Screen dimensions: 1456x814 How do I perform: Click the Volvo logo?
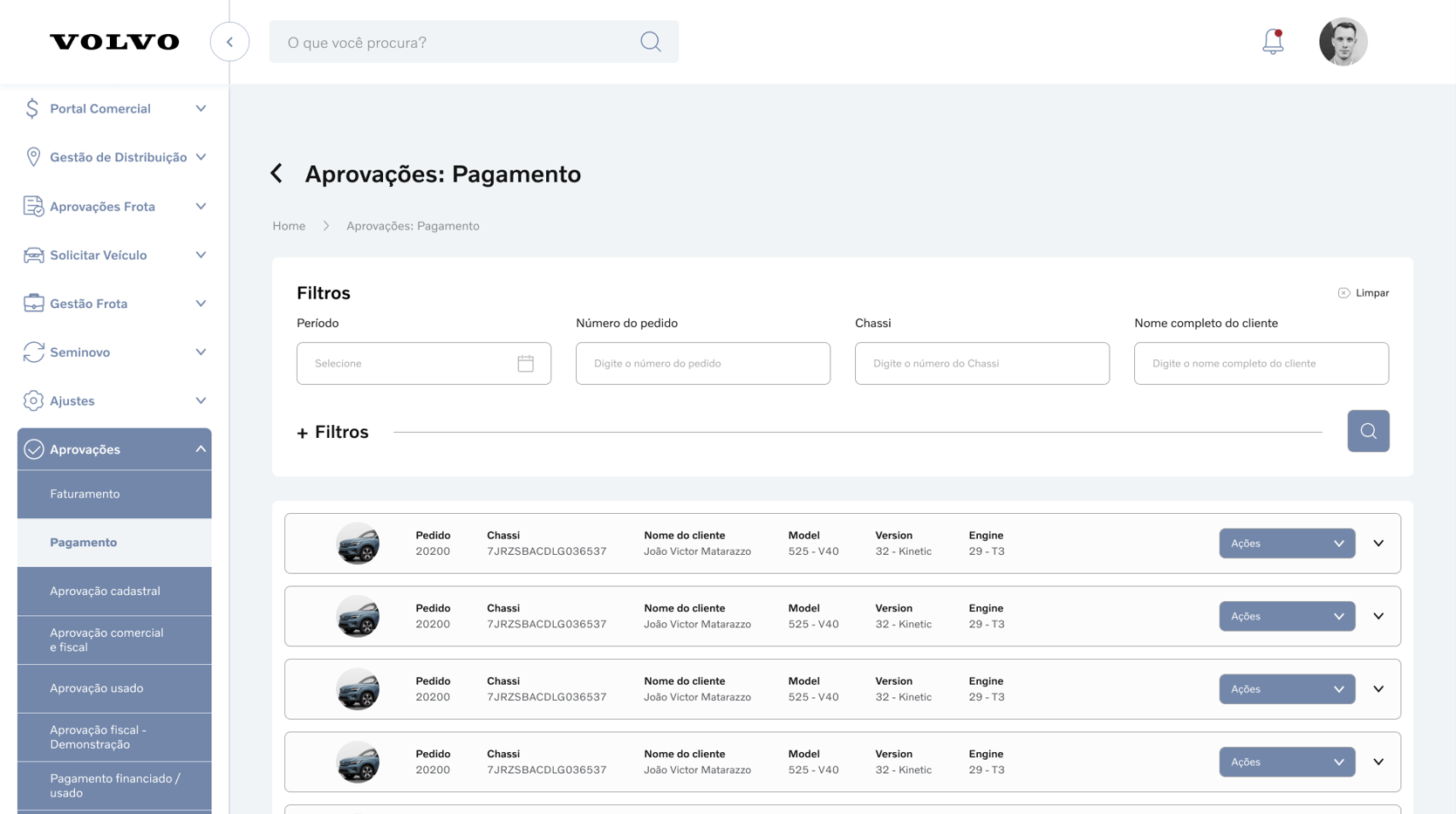[x=114, y=42]
